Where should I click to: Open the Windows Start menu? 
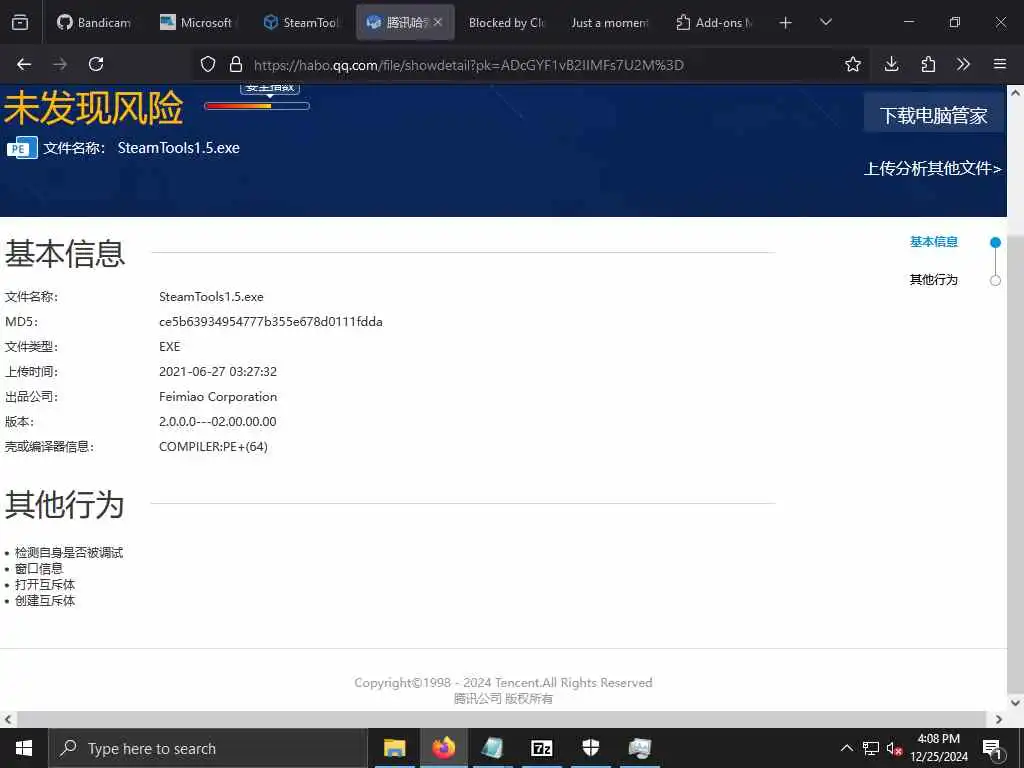[x=24, y=748]
